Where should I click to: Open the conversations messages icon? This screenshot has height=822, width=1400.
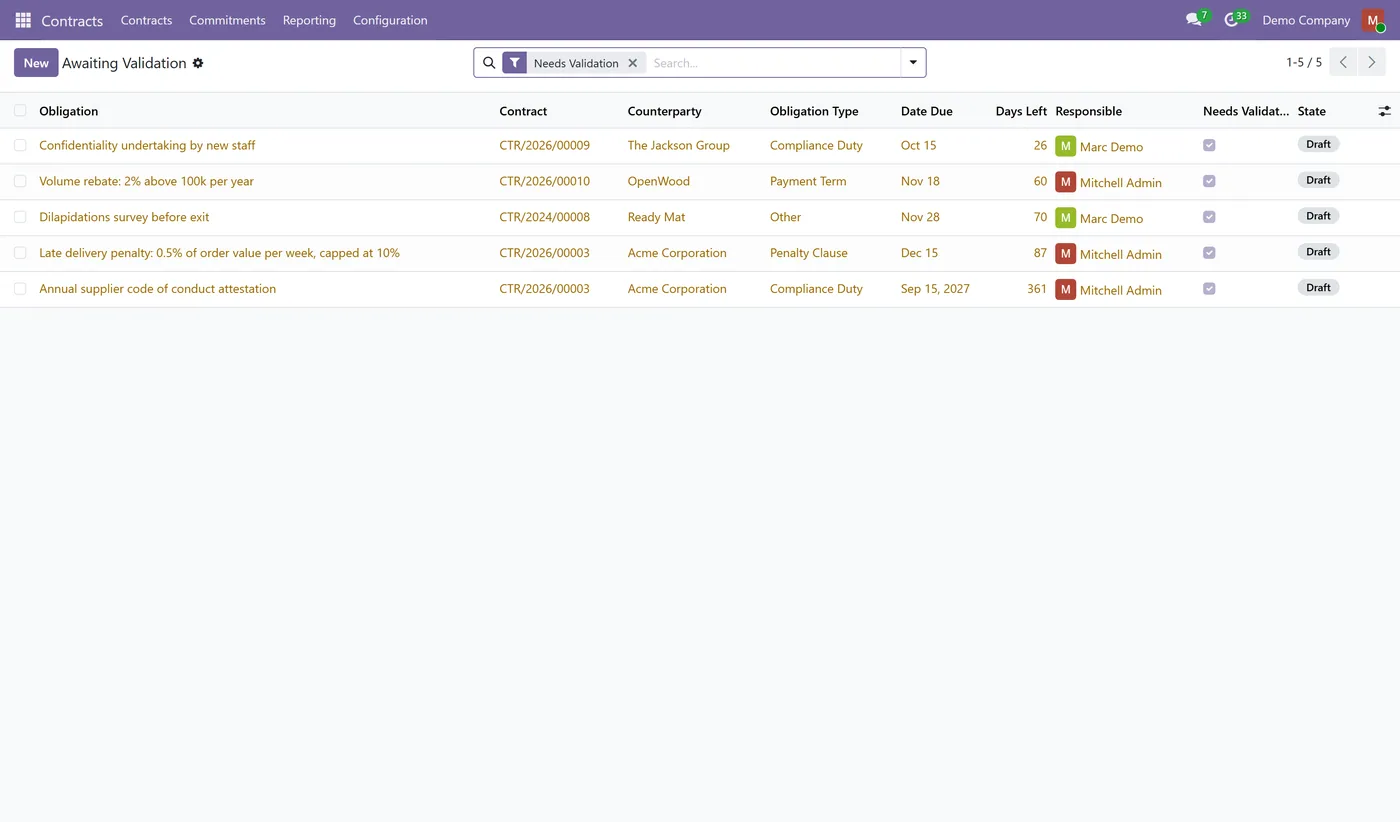pyautogui.click(x=1194, y=20)
